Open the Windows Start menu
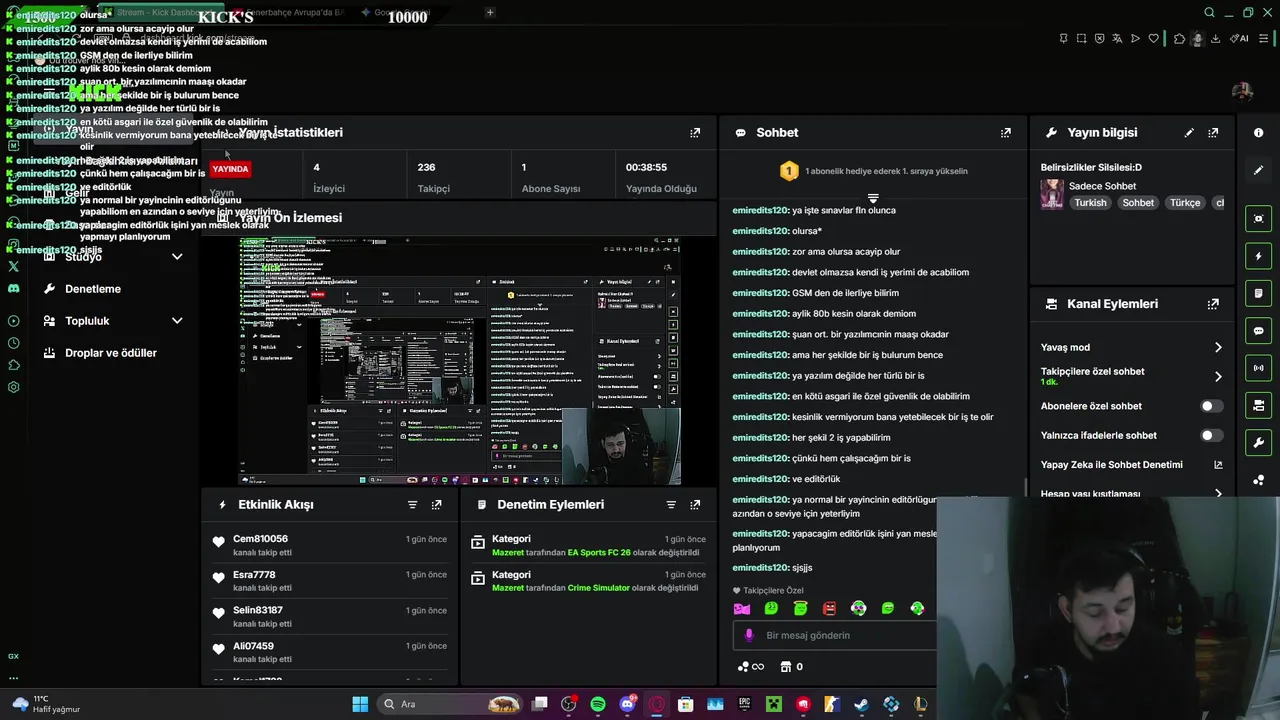Screen dimensions: 1280x720 point(360,704)
